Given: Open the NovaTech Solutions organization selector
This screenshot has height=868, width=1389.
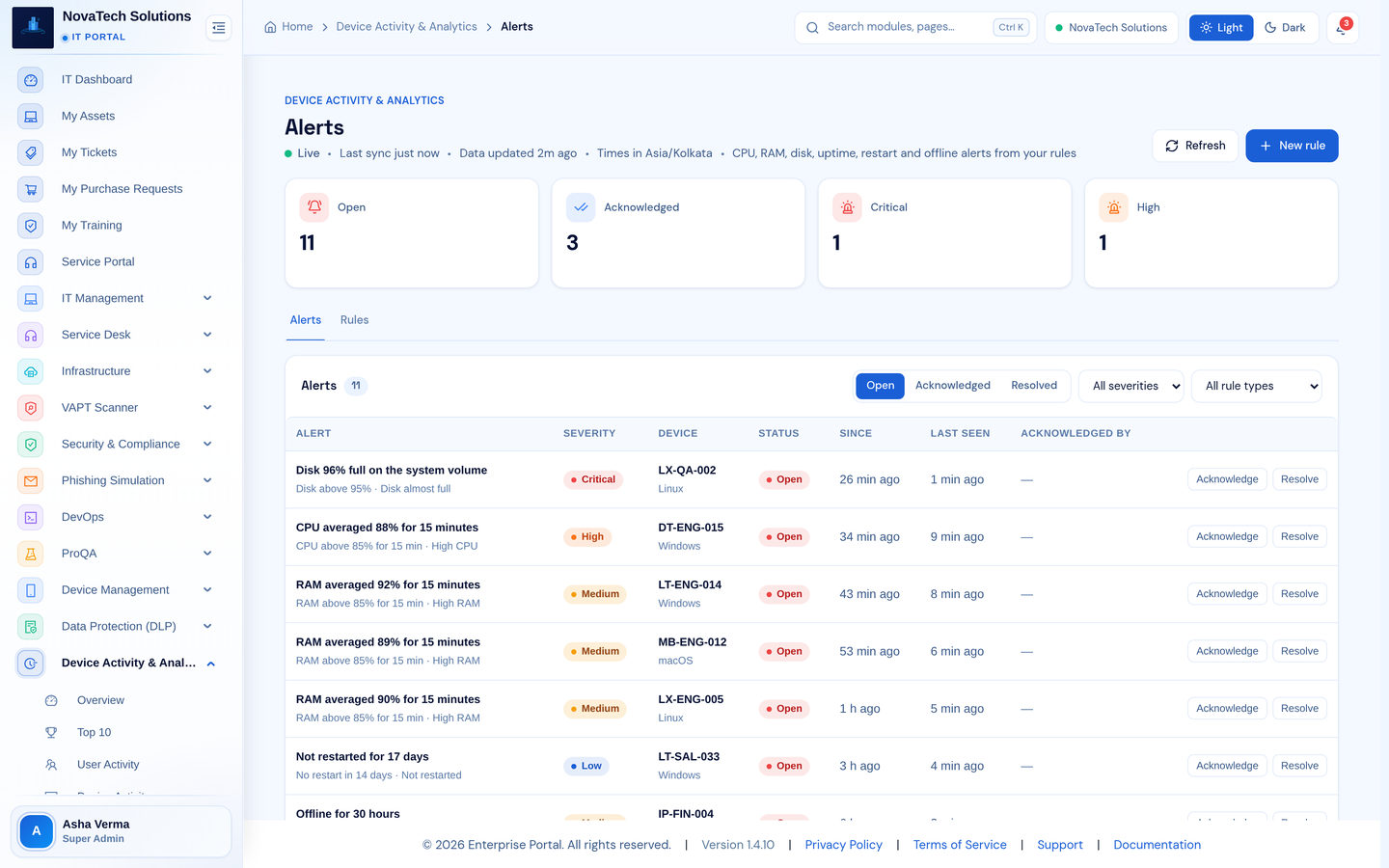Looking at the screenshot, I should pyautogui.click(x=1111, y=28).
